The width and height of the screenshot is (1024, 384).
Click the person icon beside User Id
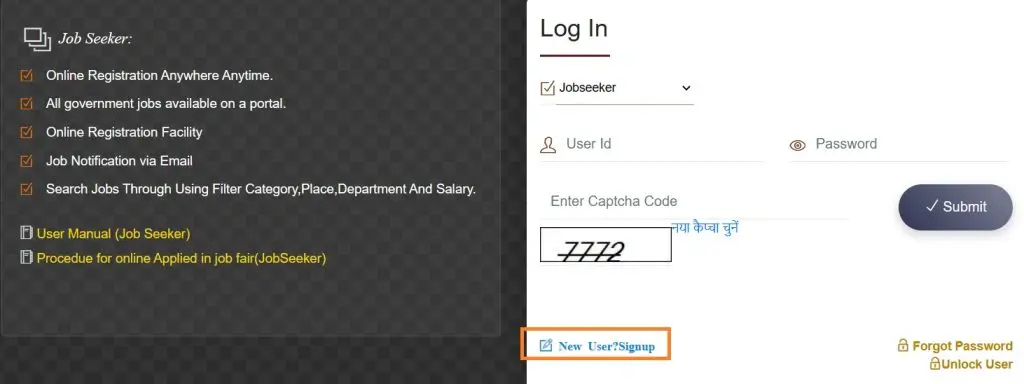point(548,145)
